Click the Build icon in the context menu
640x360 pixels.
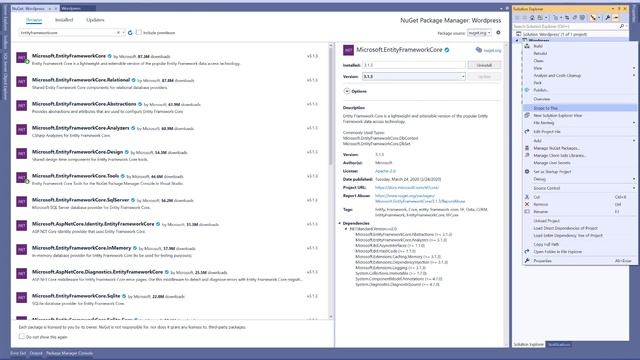[x=527, y=46]
